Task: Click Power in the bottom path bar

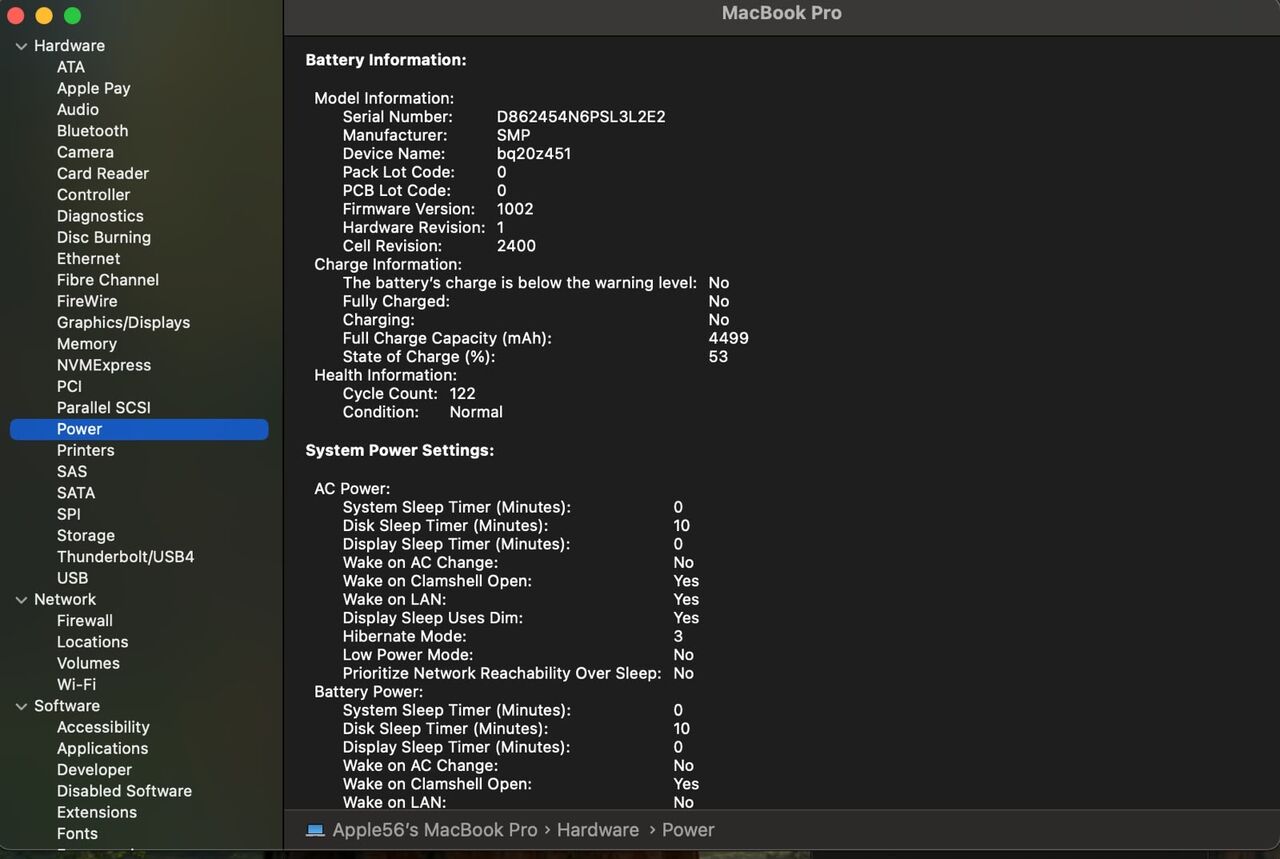Action: (688, 830)
